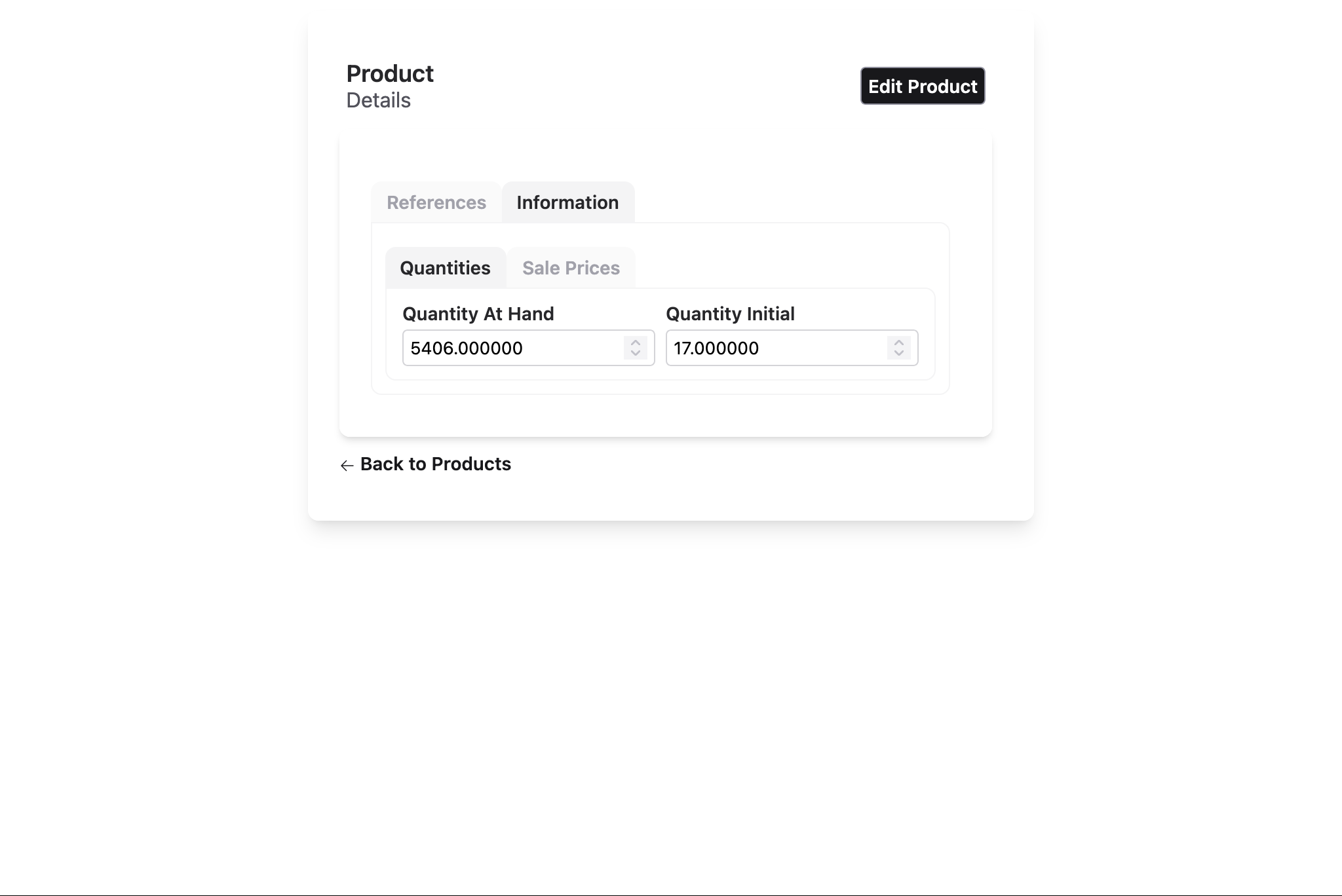Click into the Quantity Initial number field

coord(819,348)
